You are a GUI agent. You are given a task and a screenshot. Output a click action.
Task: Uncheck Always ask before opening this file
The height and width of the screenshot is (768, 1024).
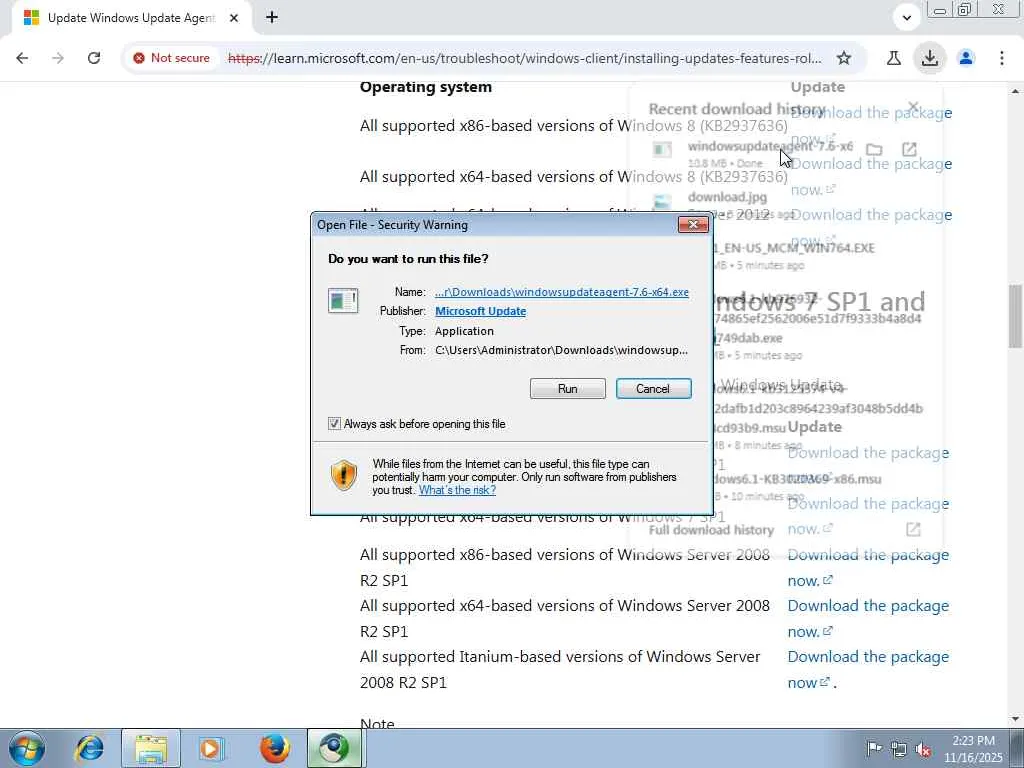pos(334,424)
